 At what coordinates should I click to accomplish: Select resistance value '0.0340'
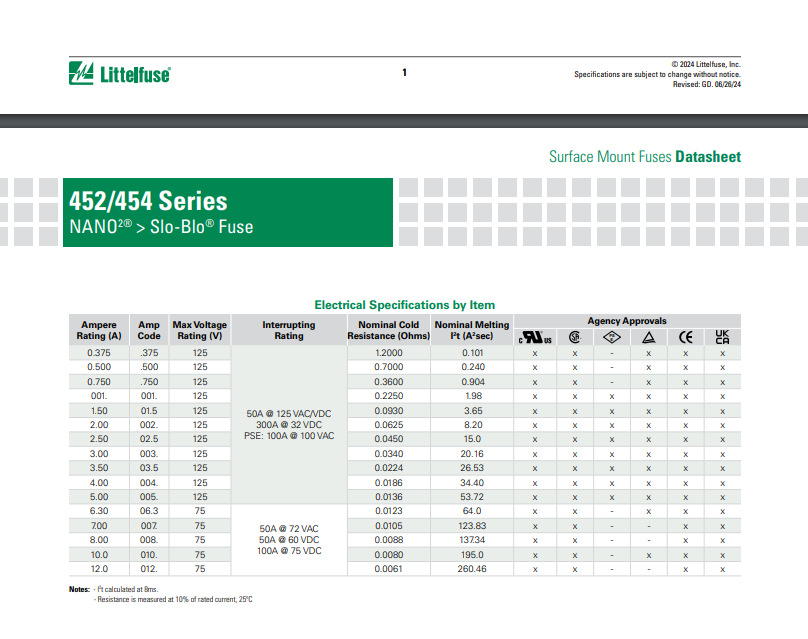point(389,454)
